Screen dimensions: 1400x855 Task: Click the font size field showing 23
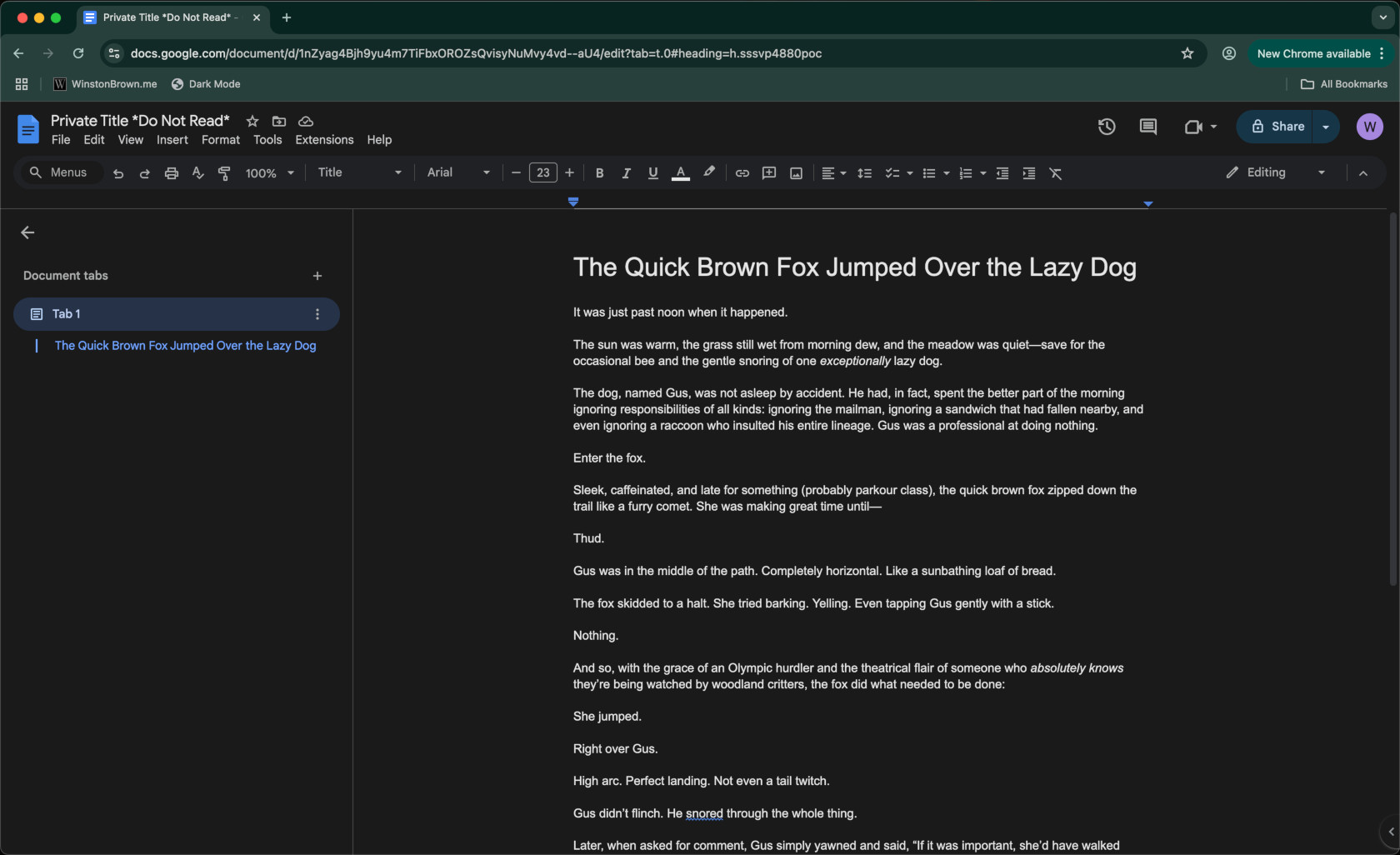coord(543,172)
